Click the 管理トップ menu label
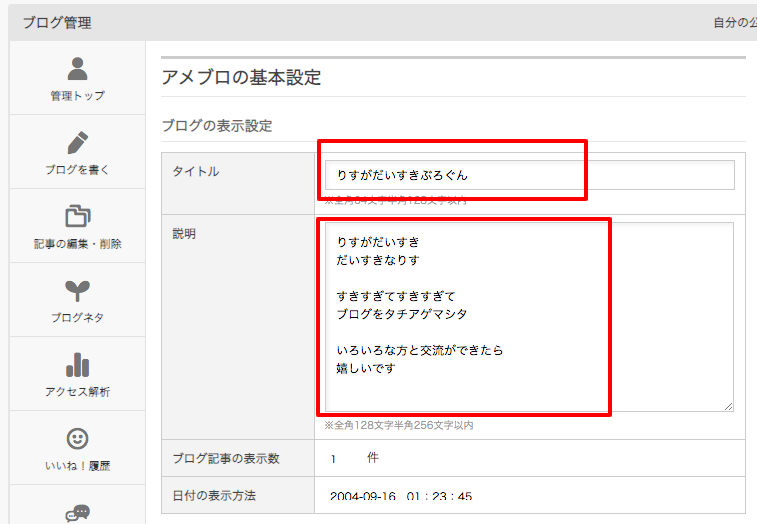 (x=77, y=96)
